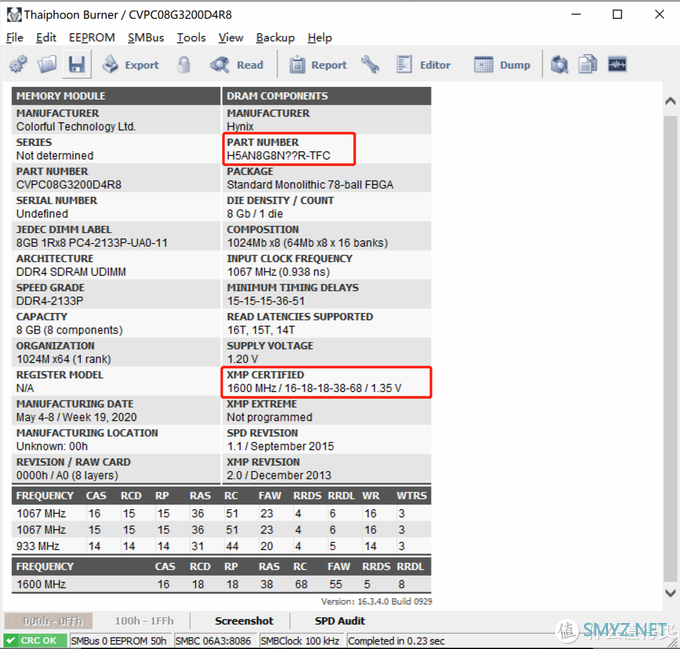Click module part number CVPC08G3200D4R8
The height and width of the screenshot is (649, 680).
(x=69, y=185)
